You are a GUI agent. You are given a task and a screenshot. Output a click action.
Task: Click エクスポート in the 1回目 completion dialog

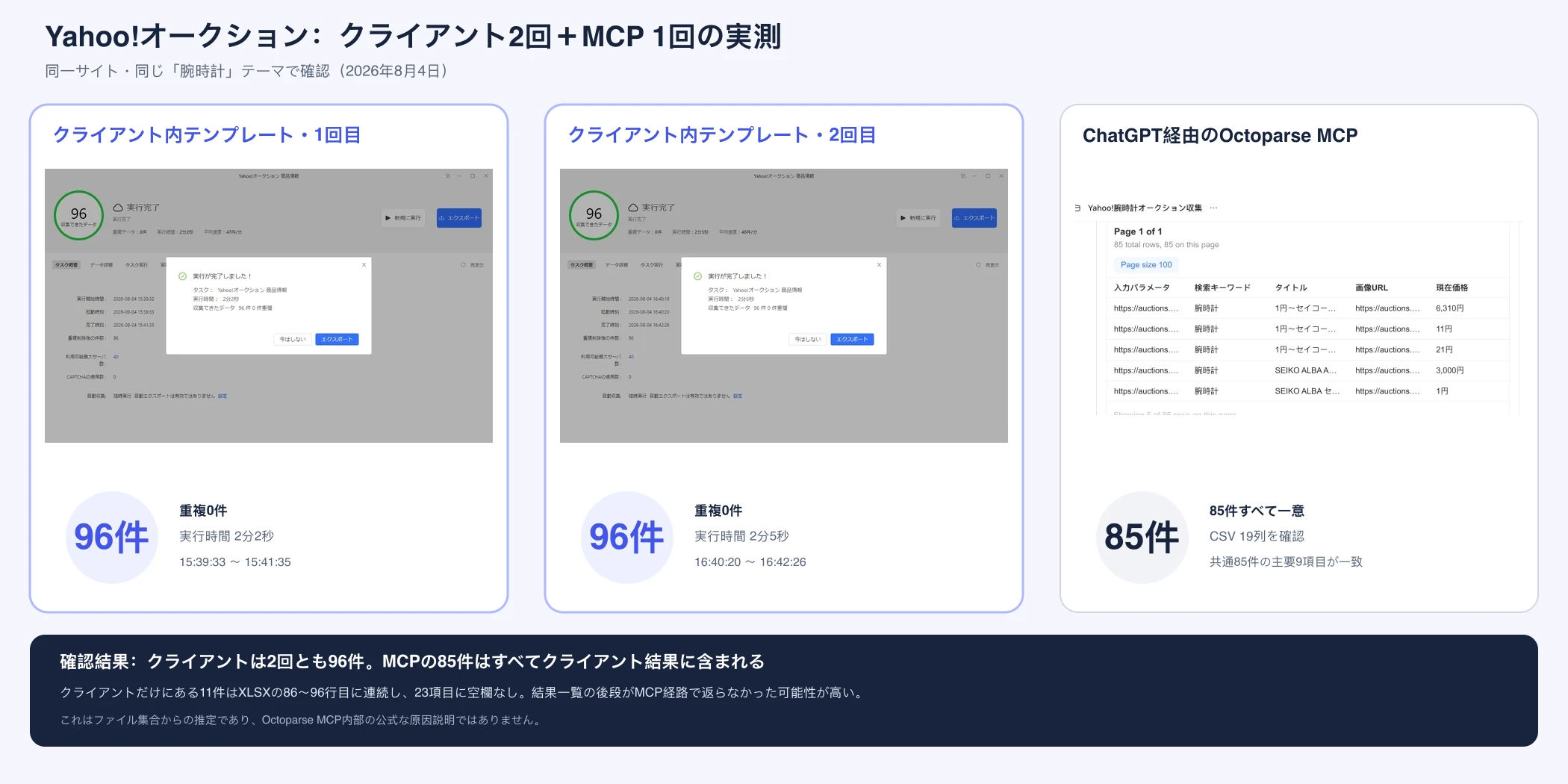click(x=337, y=339)
